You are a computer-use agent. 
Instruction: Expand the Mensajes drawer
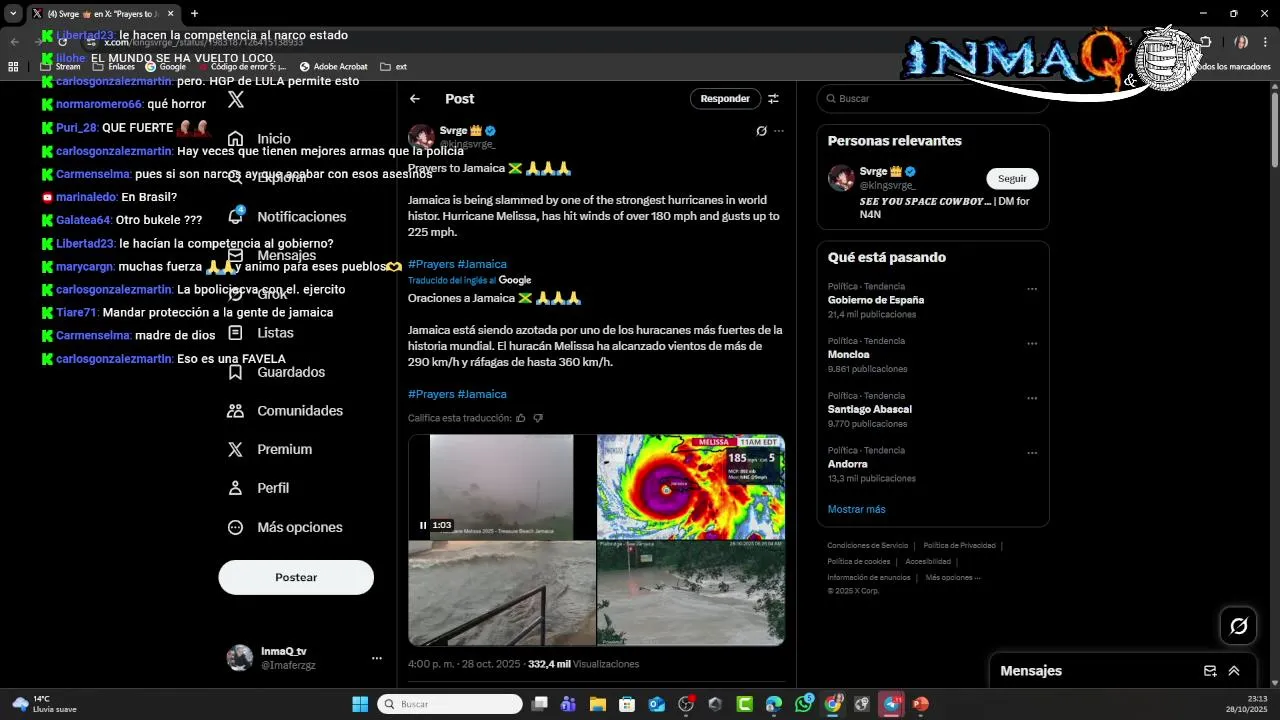1234,671
